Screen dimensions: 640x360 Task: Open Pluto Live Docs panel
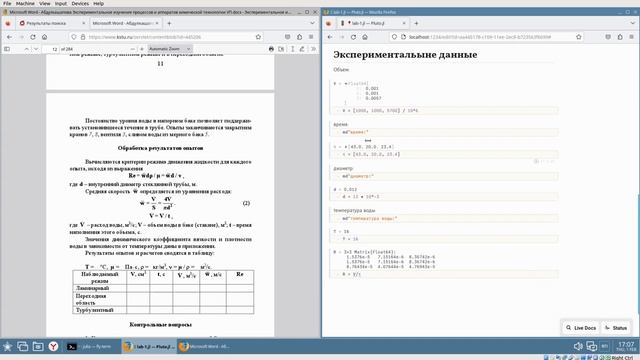coord(581,328)
